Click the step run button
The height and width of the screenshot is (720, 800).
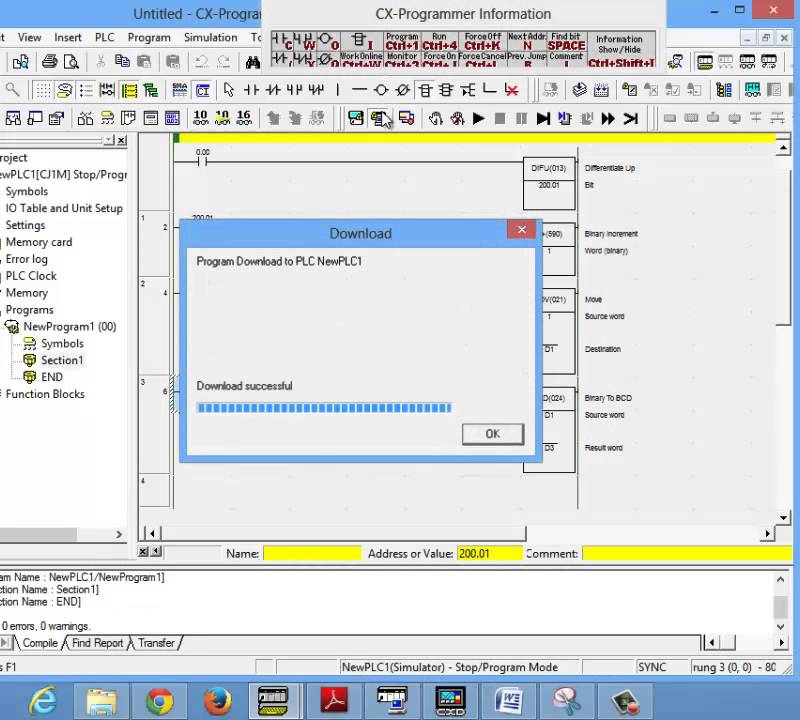click(543, 119)
